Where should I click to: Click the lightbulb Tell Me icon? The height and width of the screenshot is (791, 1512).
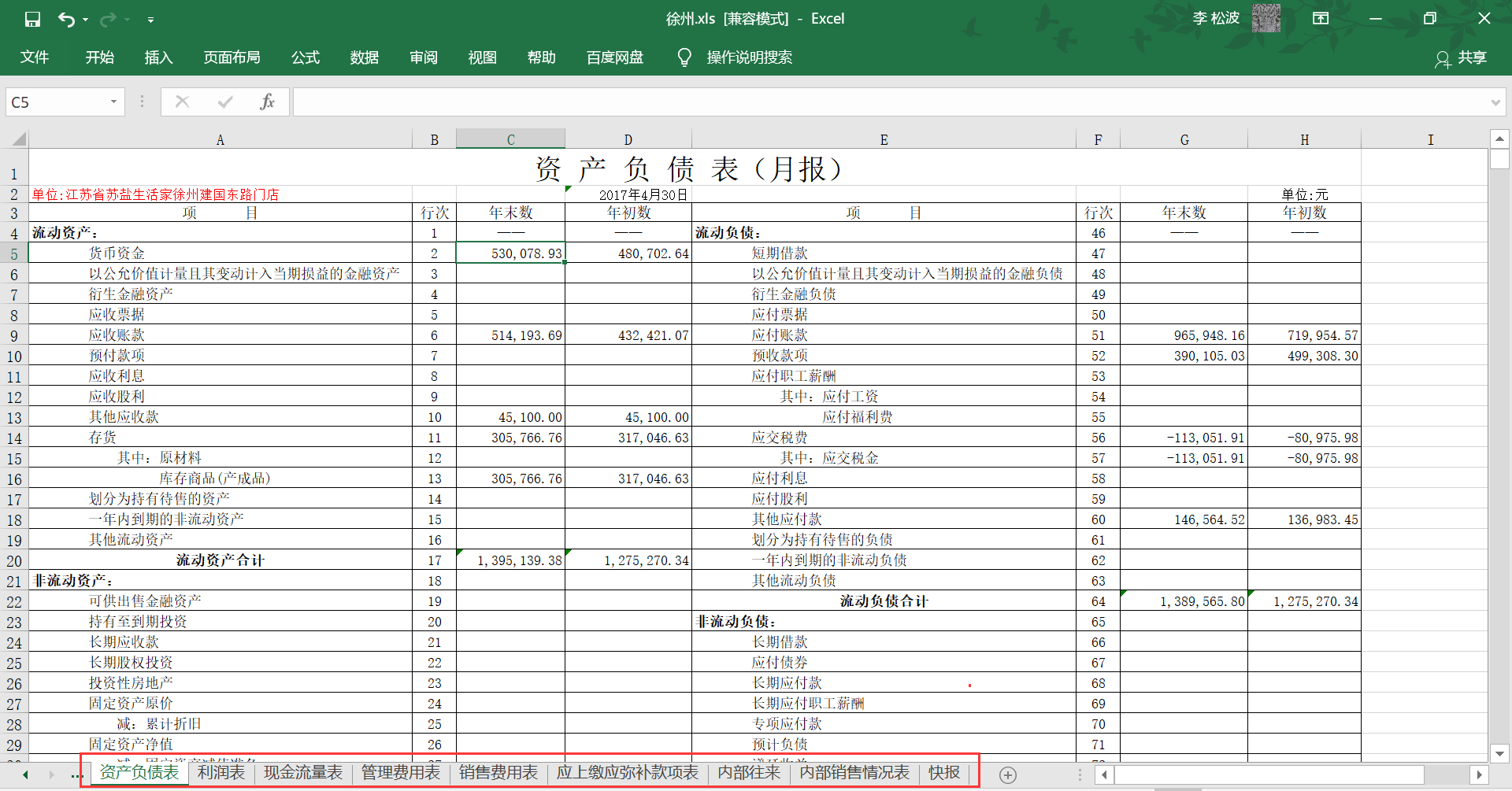pyautogui.click(x=684, y=57)
